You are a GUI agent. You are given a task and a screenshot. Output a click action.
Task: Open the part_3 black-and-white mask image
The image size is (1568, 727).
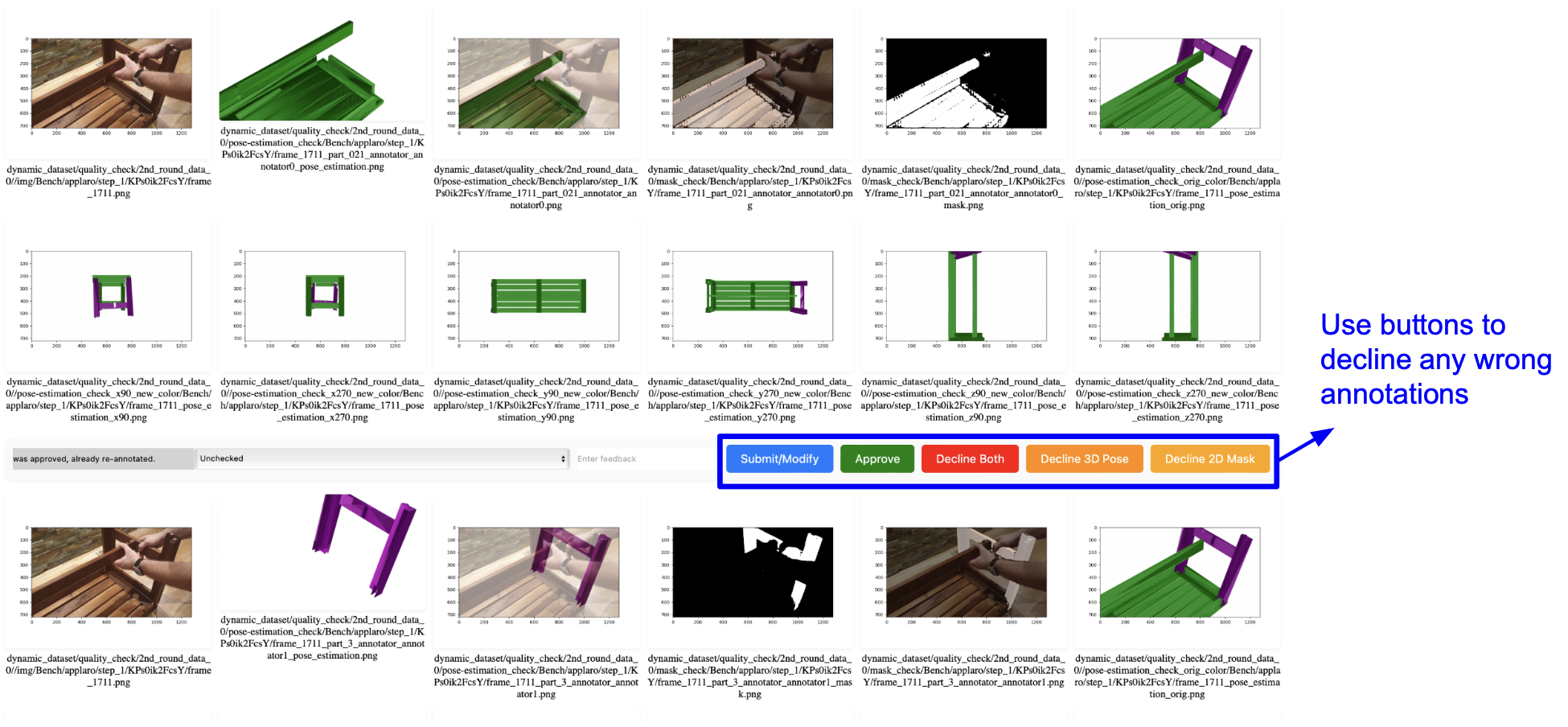[751, 573]
